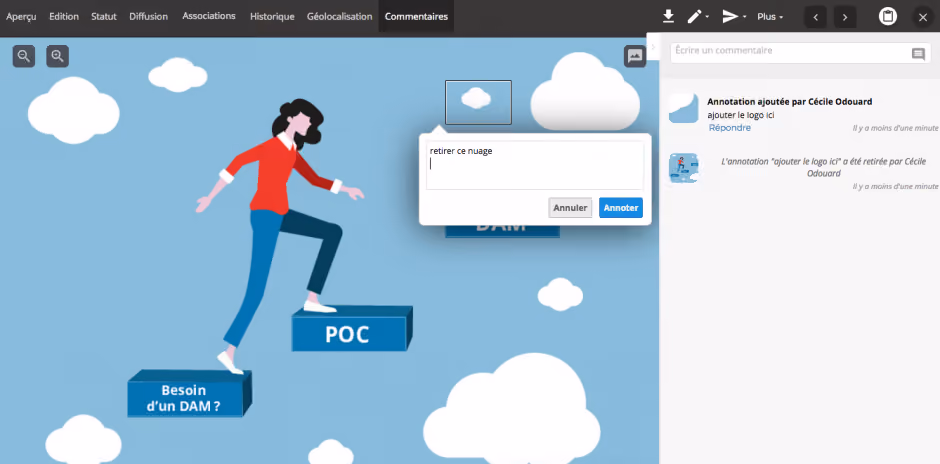The image size is (940, 464).
Task: Click the image thumbnail beside retired annotation message
Action: tap(684, 168)
